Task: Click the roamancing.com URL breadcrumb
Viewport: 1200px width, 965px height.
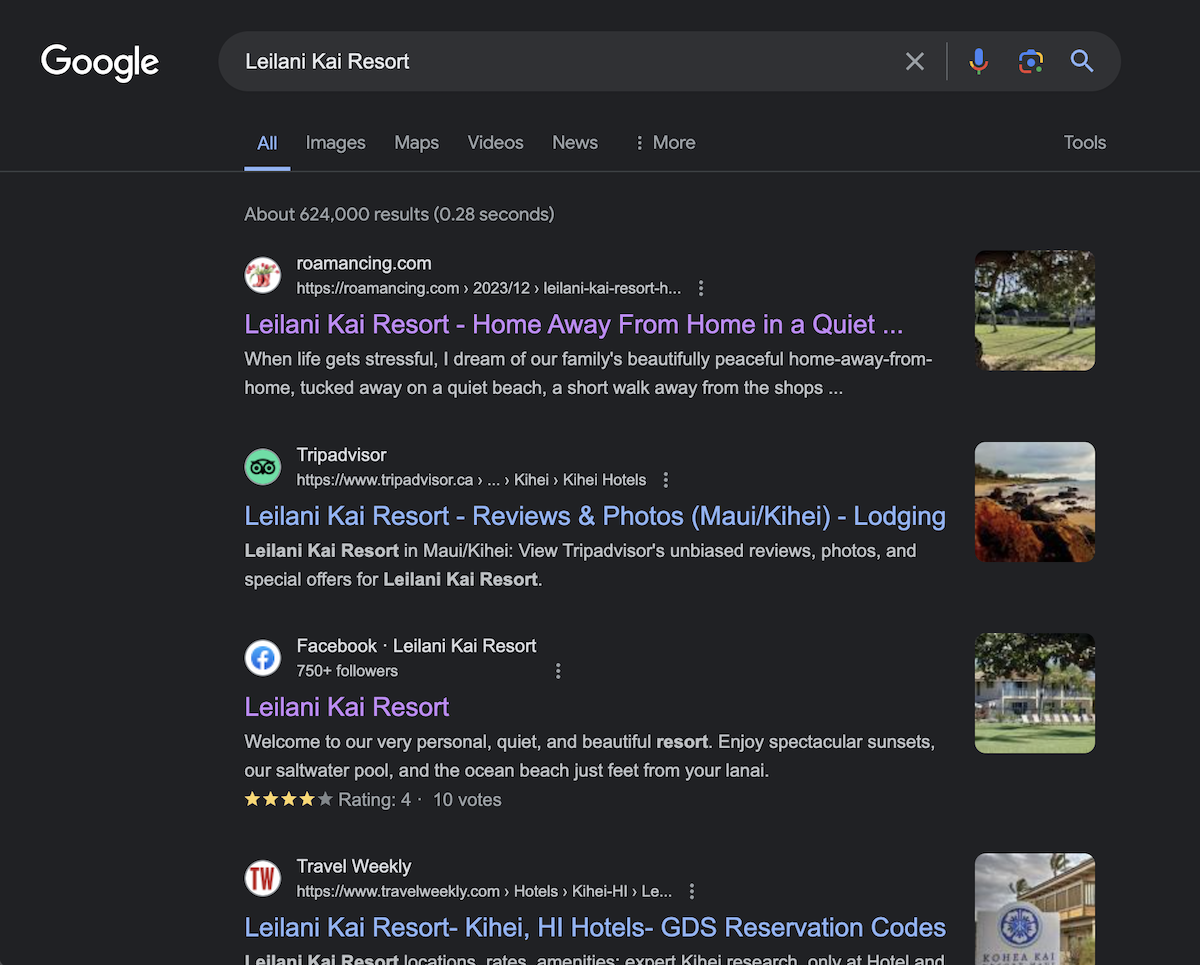Action: pos(489,288)
